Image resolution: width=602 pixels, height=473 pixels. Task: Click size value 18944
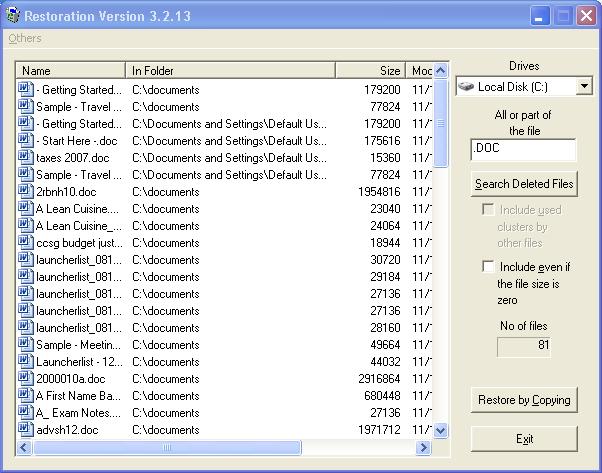(385, 243)
